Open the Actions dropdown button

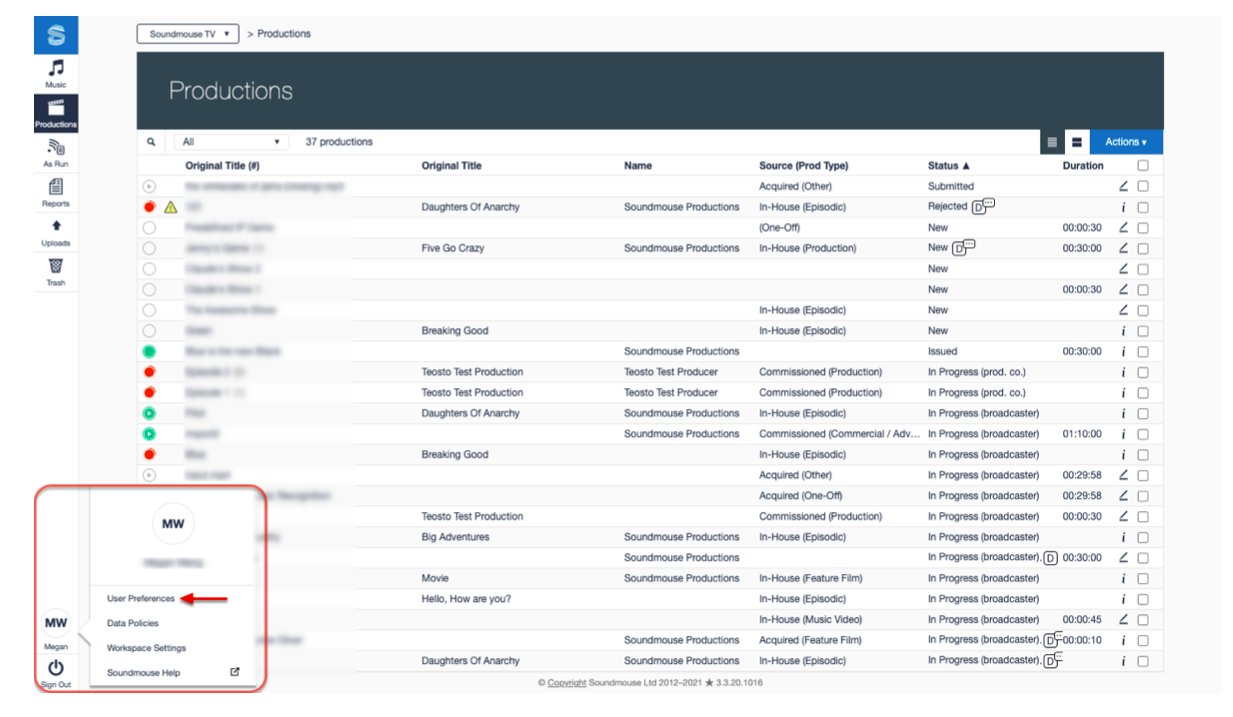1126,142
